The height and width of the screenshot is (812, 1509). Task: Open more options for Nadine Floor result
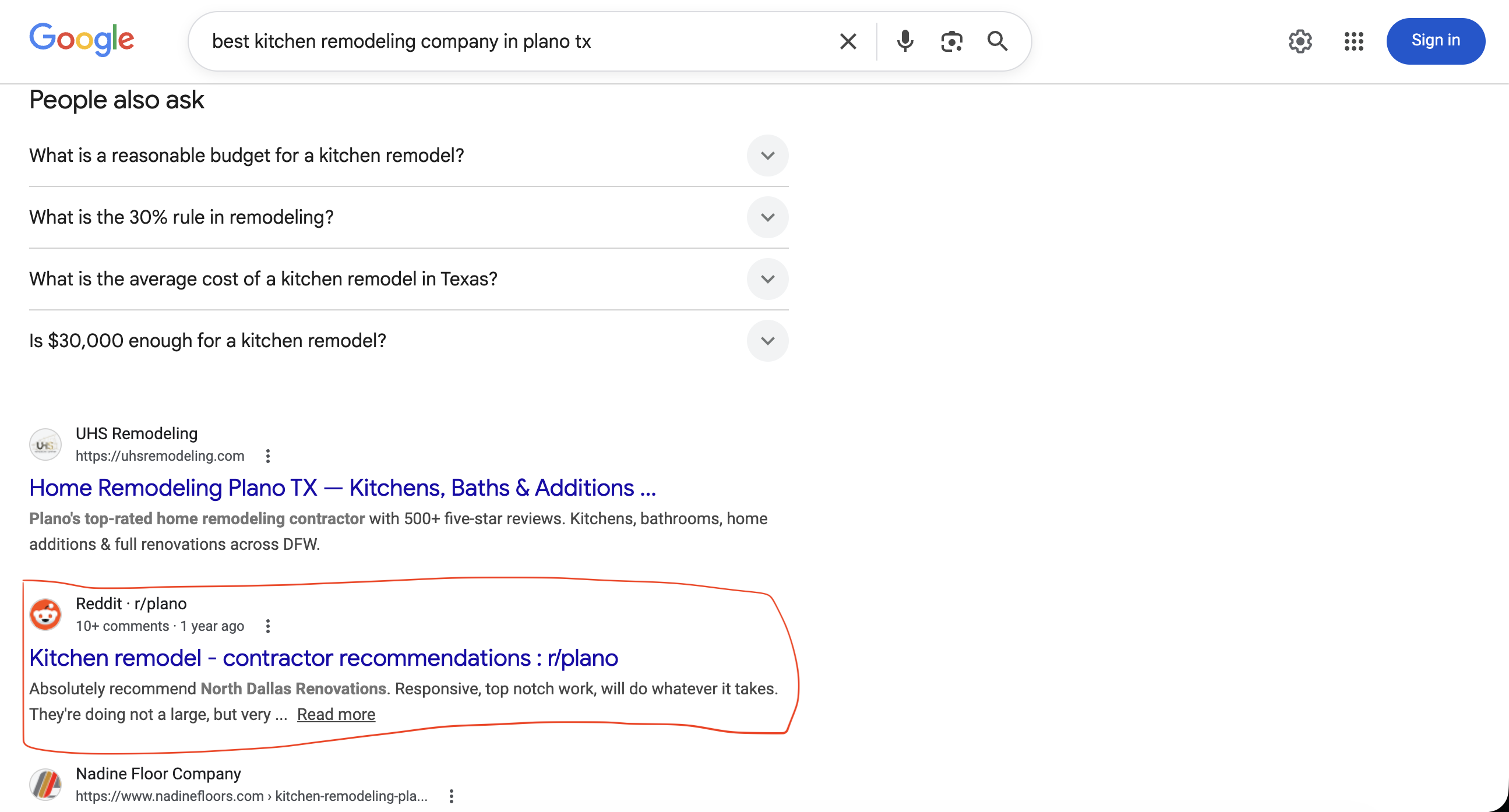point(451,796)
